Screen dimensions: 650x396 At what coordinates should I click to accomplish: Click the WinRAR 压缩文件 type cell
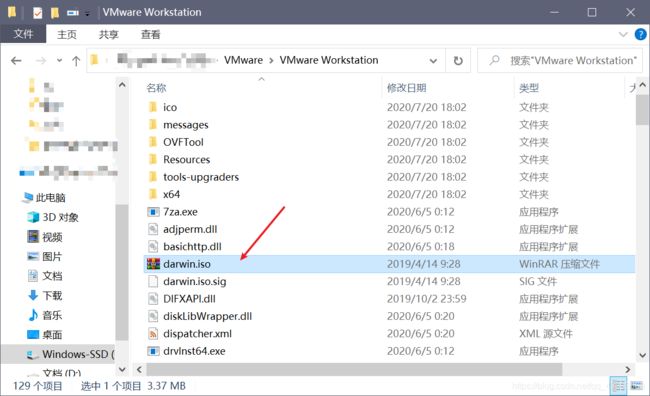(559, 264)
